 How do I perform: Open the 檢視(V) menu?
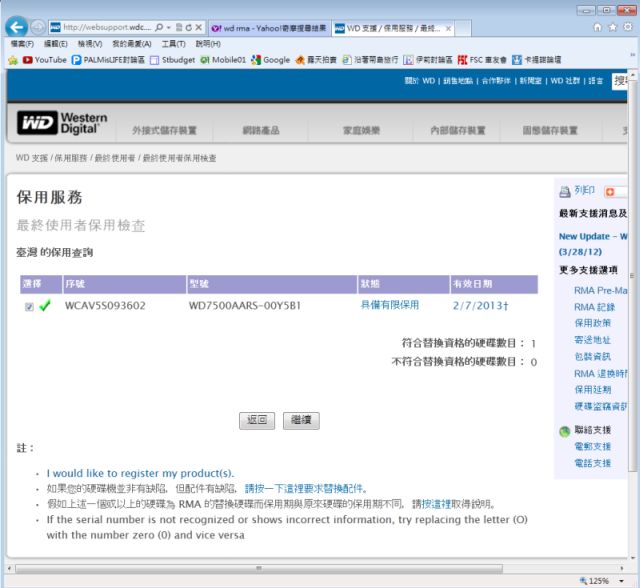pos(90,44)
